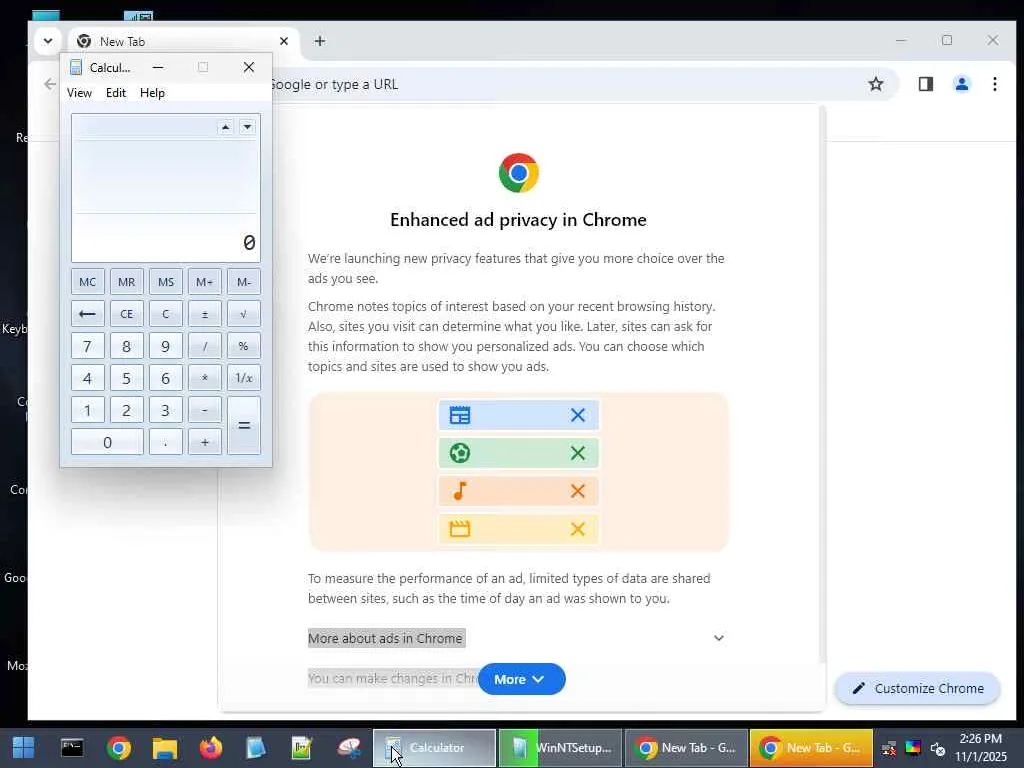
Task: Open Chrome three-dot menu
Action: (994, 84)
